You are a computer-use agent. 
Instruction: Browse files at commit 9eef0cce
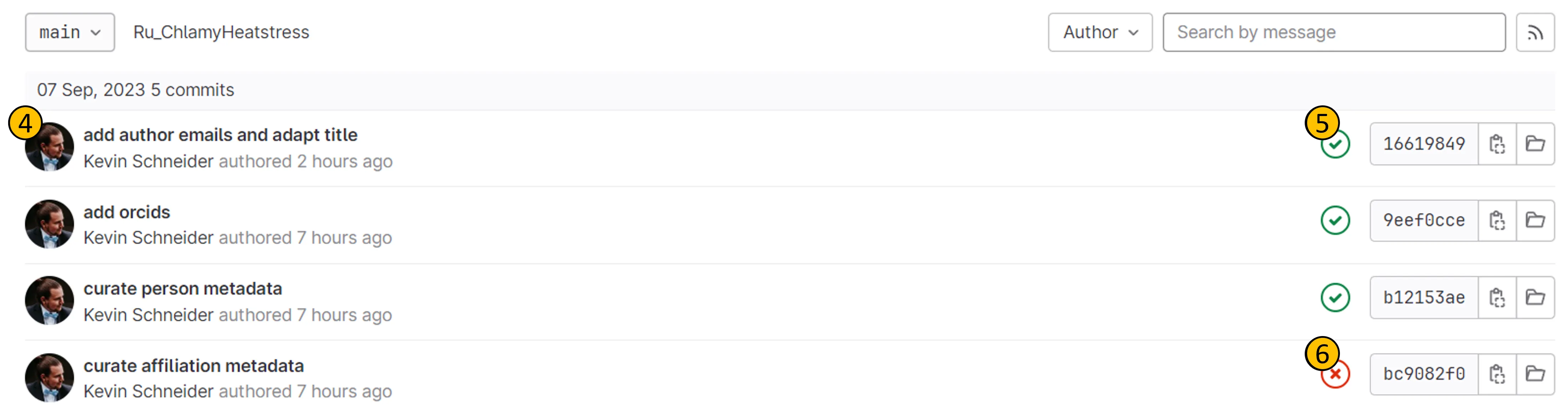click(1535, 221)
